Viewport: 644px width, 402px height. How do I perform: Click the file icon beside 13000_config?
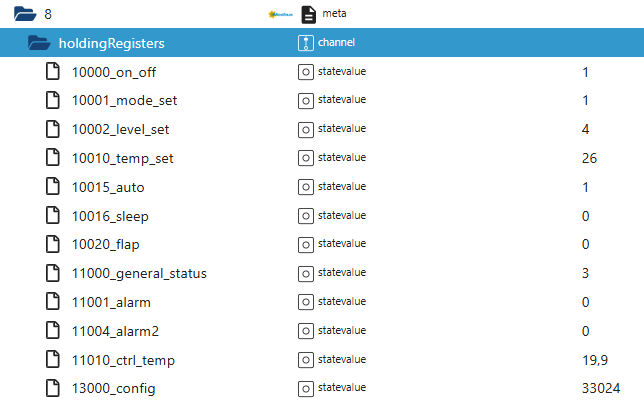[x=54, y=388]
